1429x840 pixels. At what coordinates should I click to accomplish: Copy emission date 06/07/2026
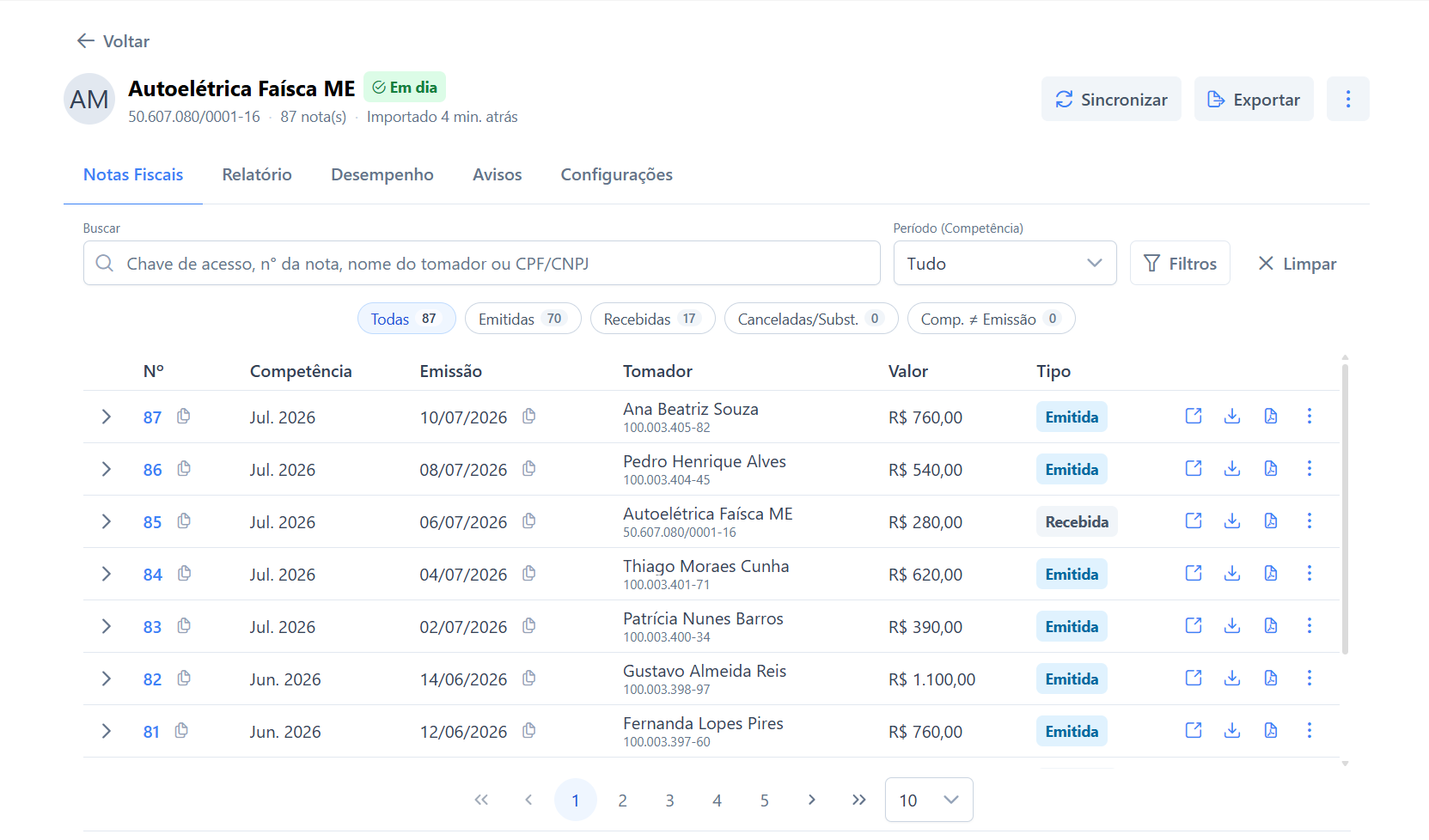(529, 521)
